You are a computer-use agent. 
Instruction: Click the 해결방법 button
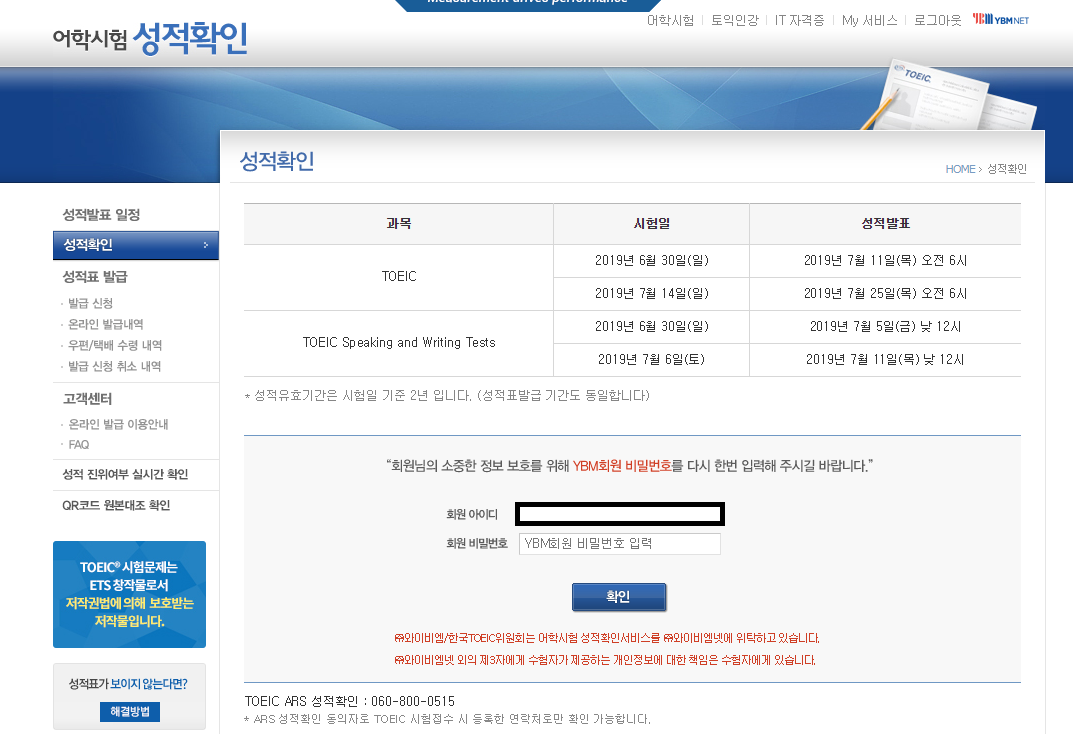point(130,712)
